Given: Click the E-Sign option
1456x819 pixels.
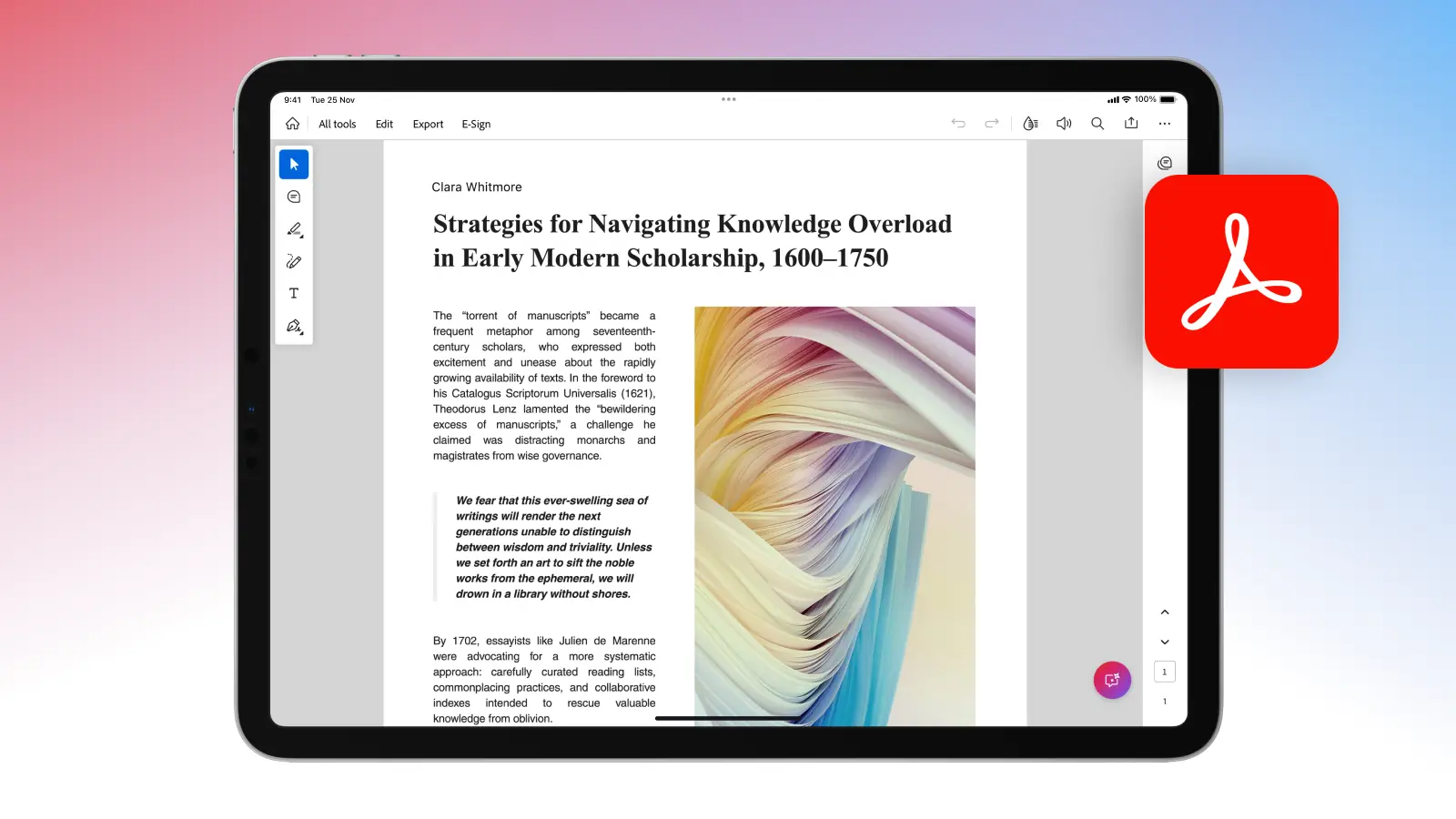Looking at the screenshot, I should pyautogui.click(x=476, y=125).
